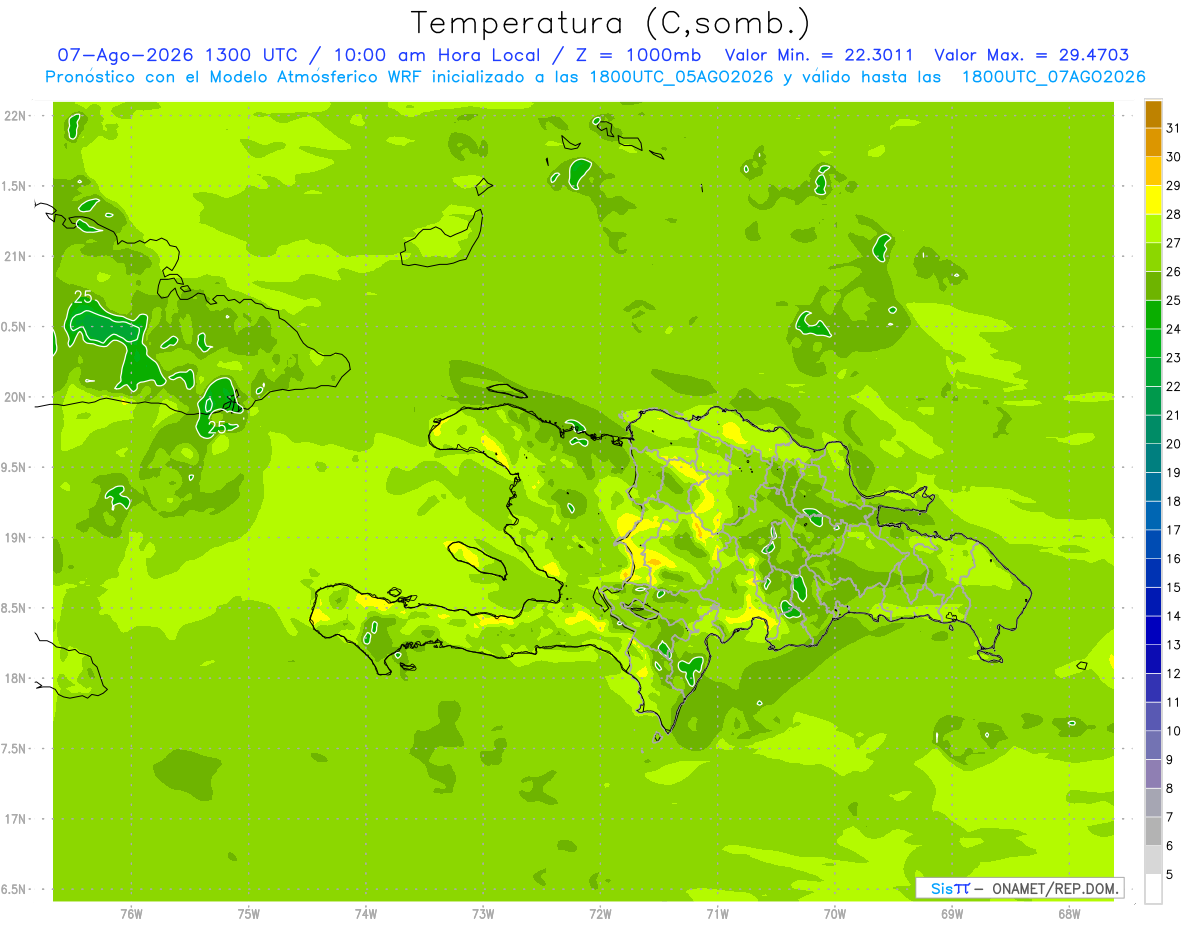Viewport: 1200px width, 927px height.
Task: Click the '76W' longitude axis label
Action: pyautogui.click(x=131, y=914)
